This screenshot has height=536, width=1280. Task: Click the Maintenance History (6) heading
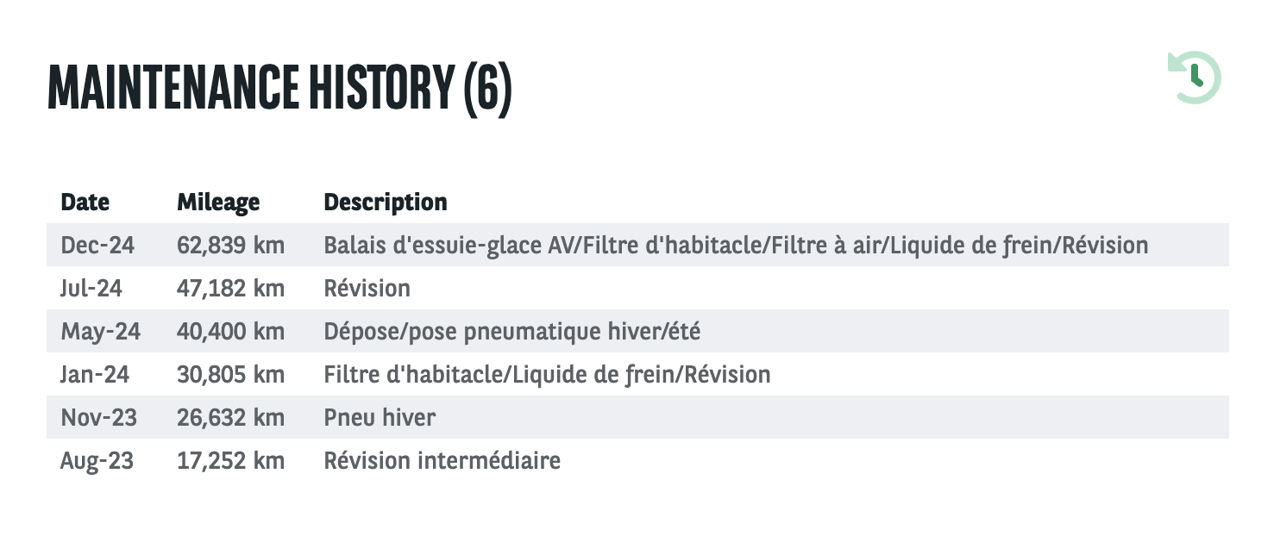click(x=280, y=88)
